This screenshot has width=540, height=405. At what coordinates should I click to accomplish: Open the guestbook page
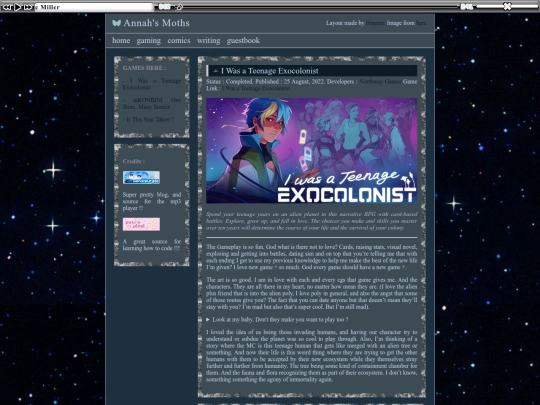243,41
